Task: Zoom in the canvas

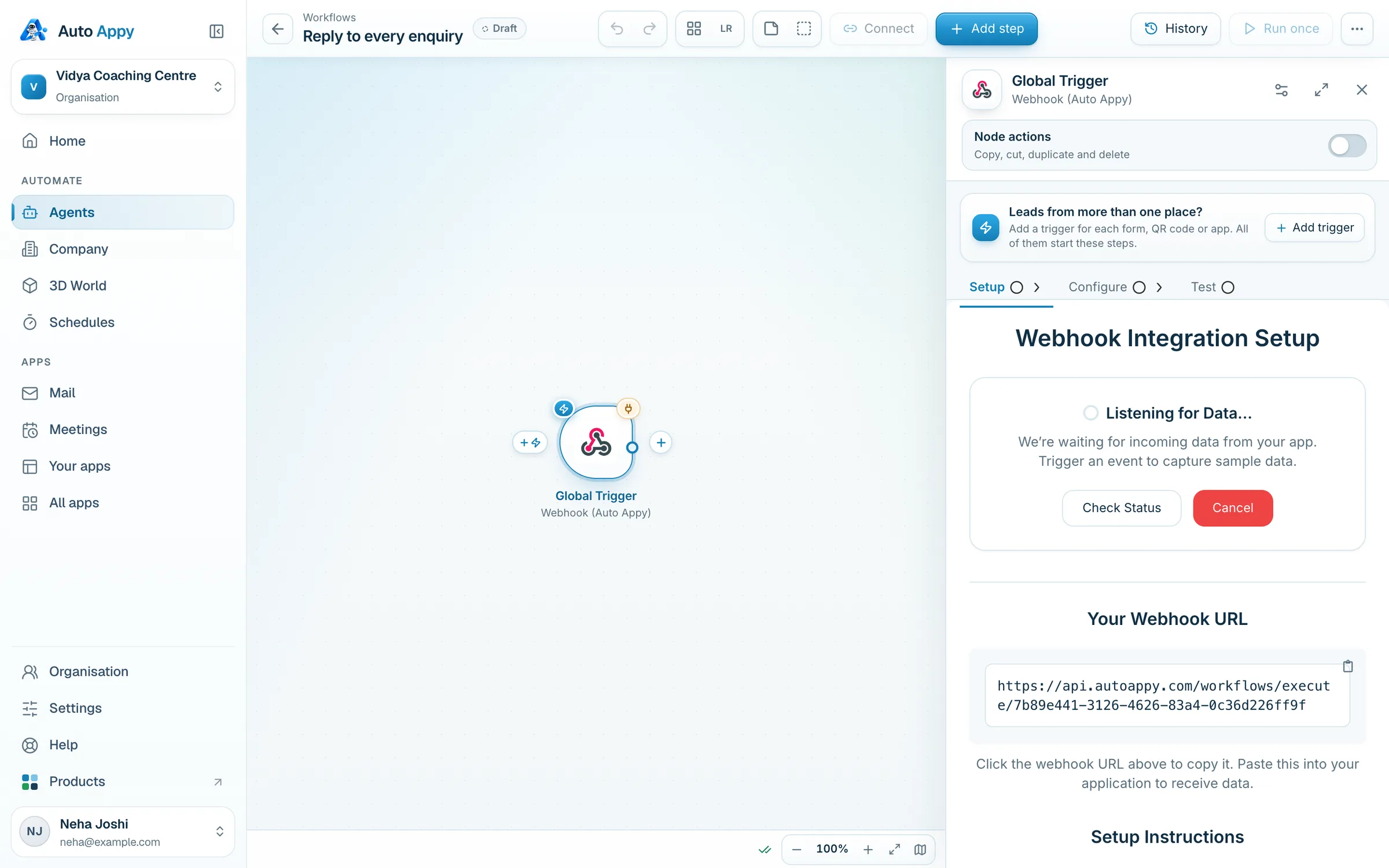Action: click(868, 849)
